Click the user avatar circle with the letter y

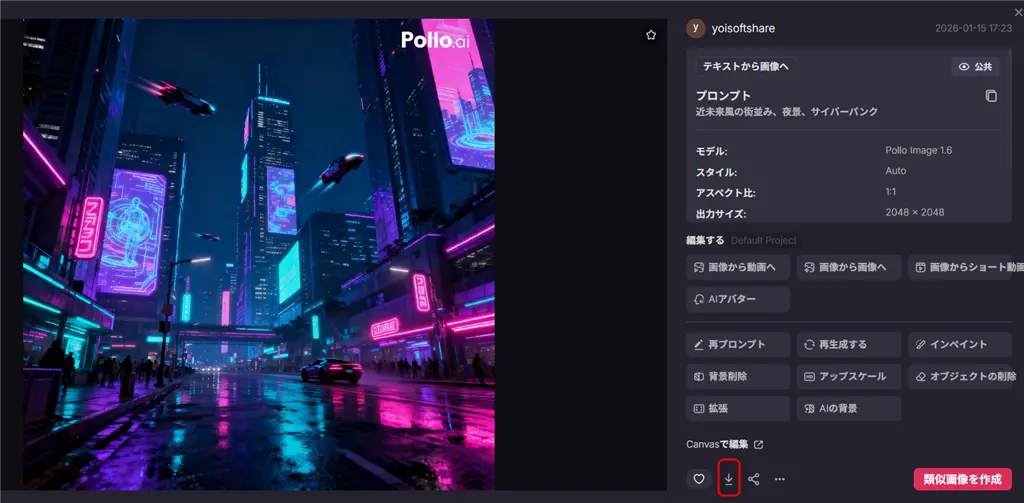tap(696, 28)
